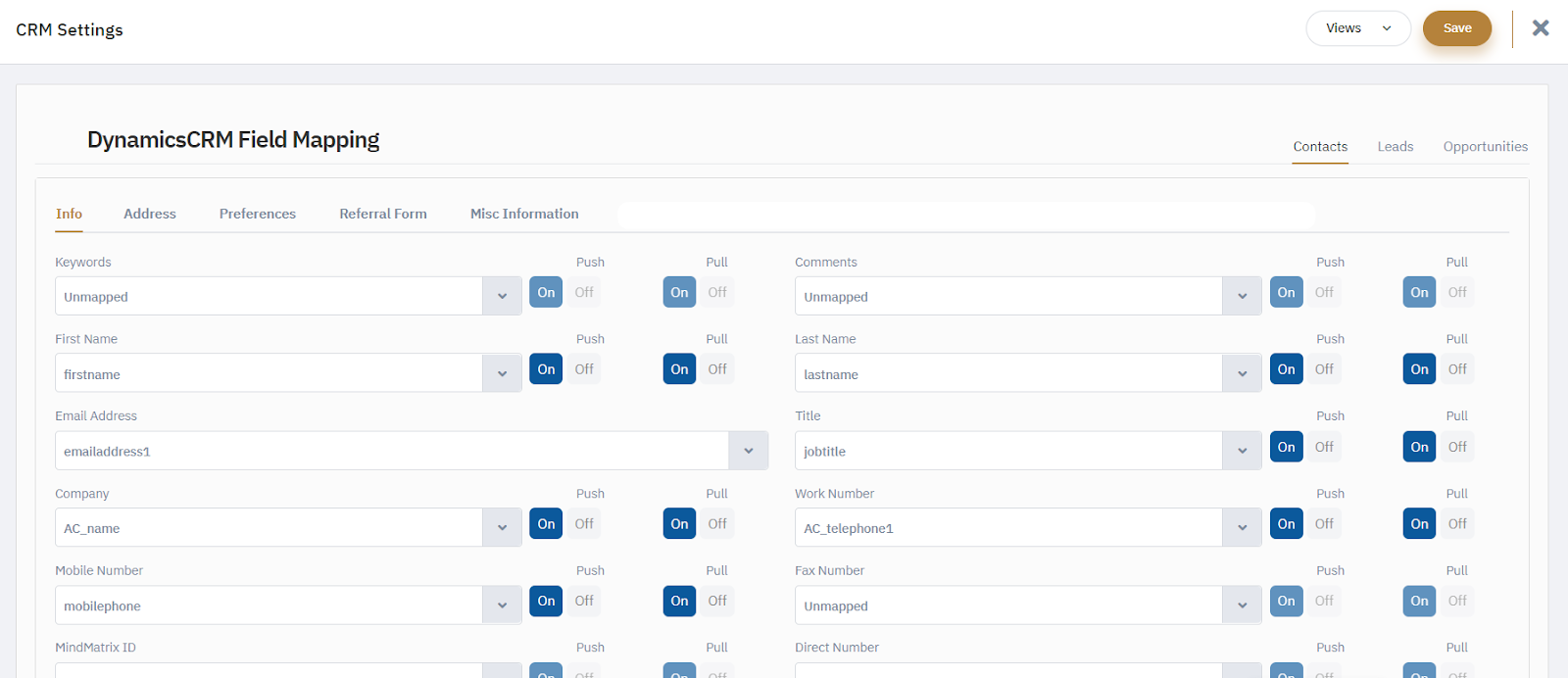Expand the Title dropdown arrow
Screen dimensions: 1568x678
pos(1242,451)
